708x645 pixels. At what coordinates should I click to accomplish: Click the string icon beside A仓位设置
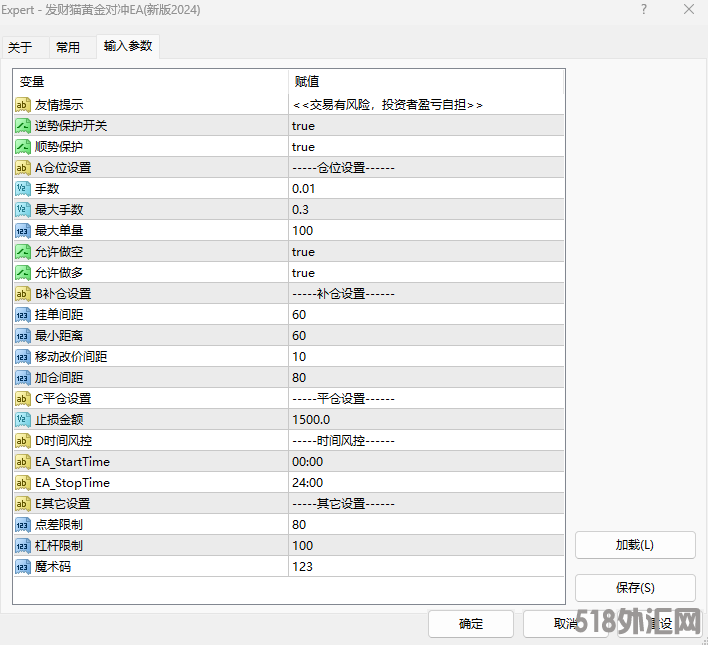[x=23, y=168]
